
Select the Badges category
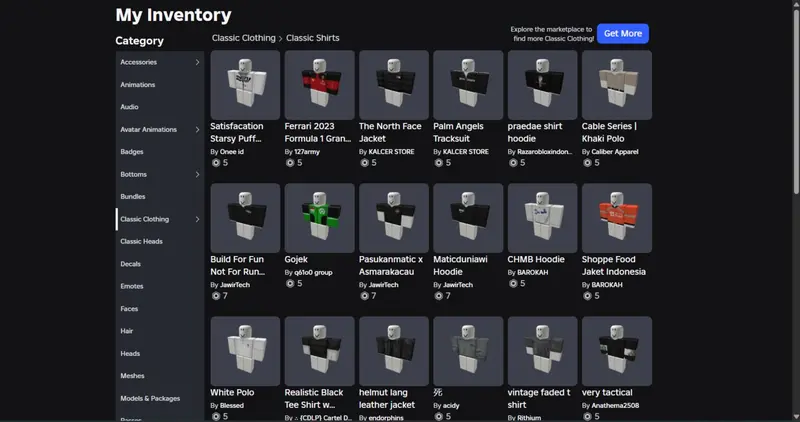(132, 152)
